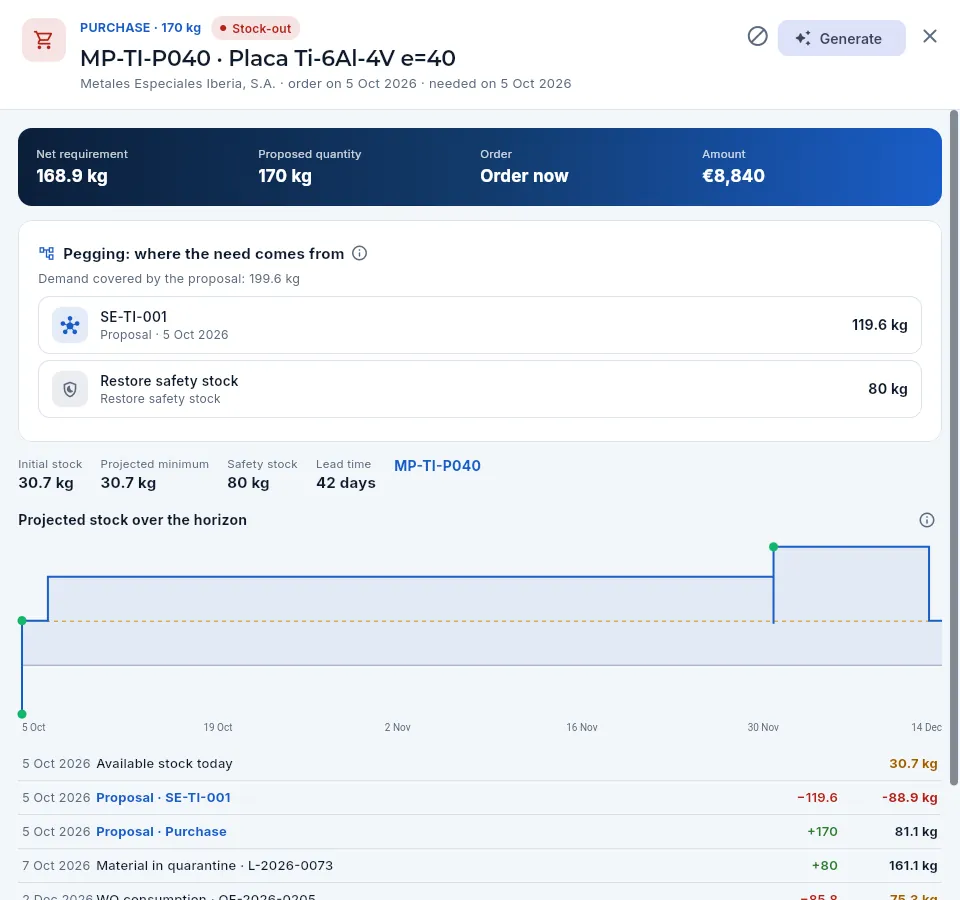Click the 5 Oct chart bottom marker

click(x=22, y=714)
